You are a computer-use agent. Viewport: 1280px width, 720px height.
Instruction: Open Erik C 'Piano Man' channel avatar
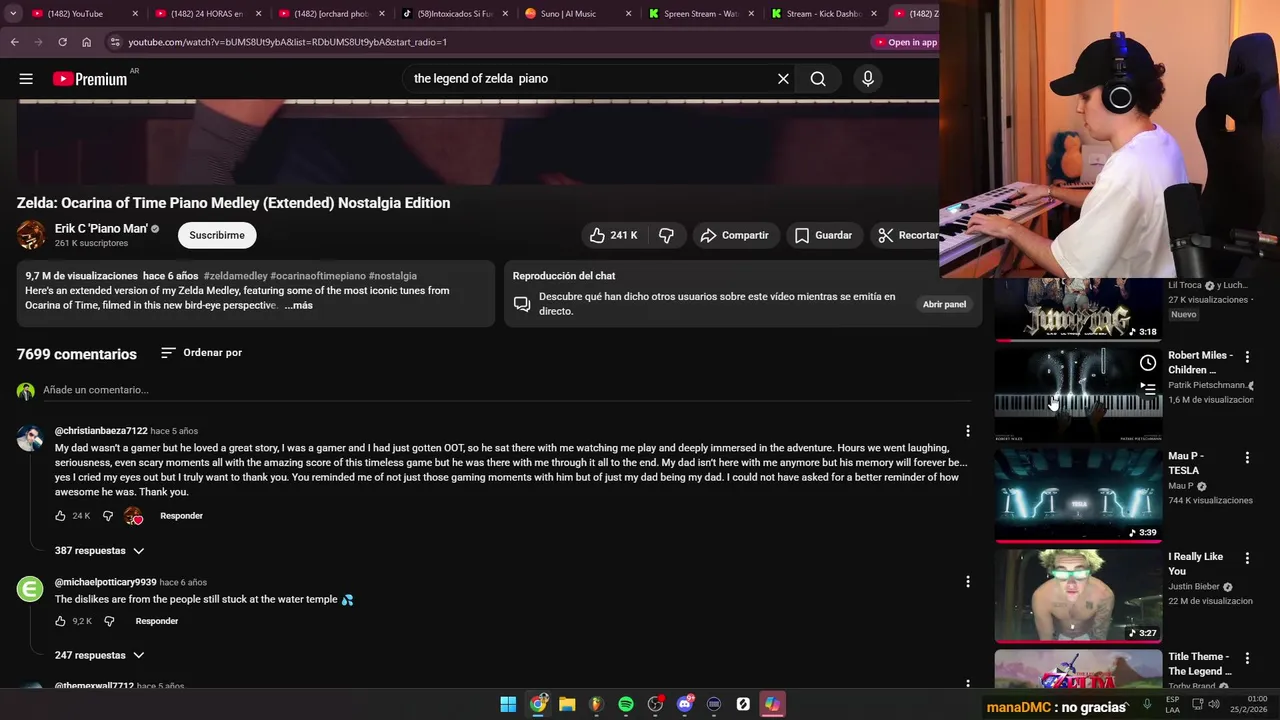[31, 235]
